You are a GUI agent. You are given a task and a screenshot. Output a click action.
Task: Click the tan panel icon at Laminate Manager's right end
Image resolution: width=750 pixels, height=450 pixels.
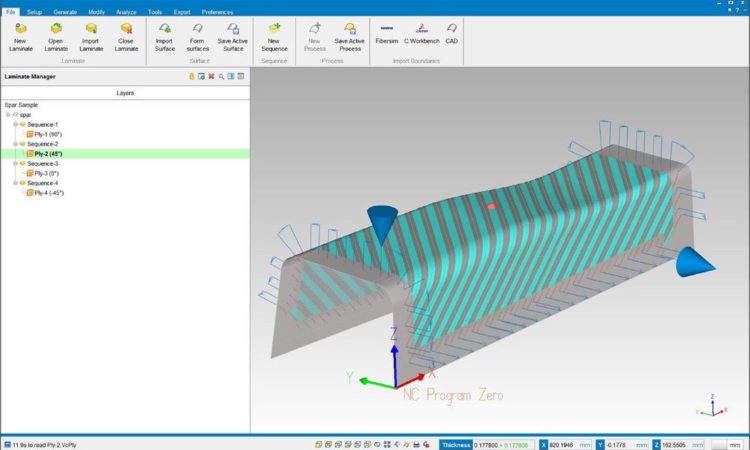click(241, 77)
